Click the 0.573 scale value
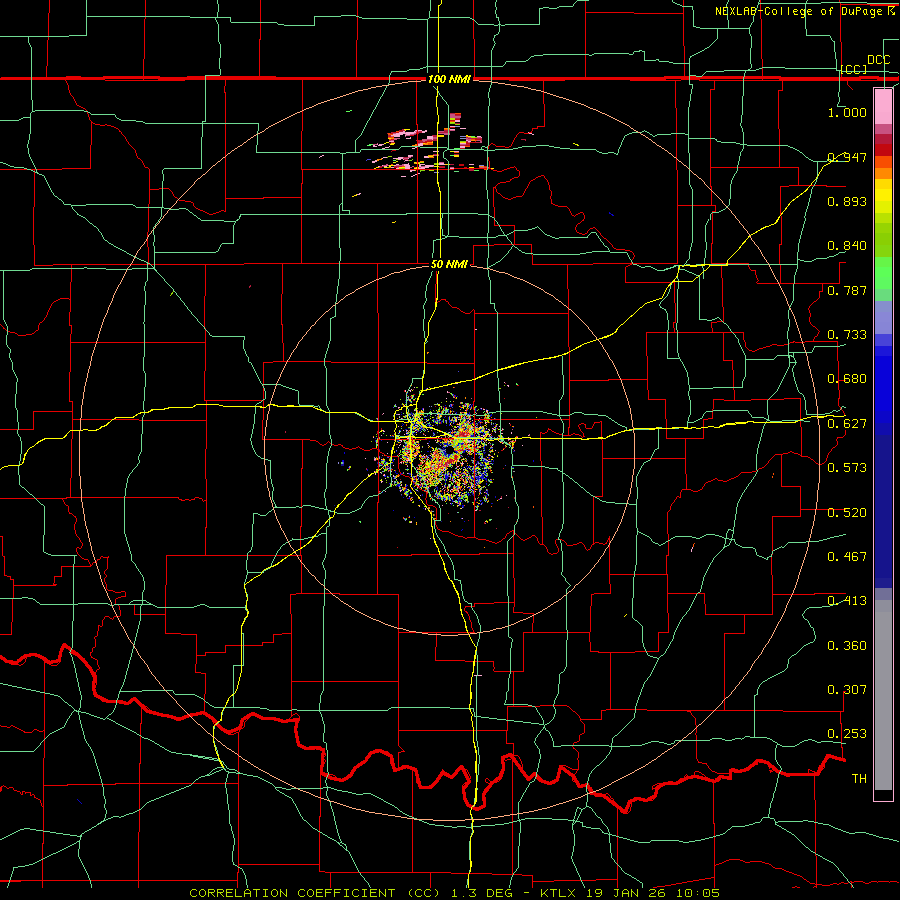The image size is (900, 900). pos(847,468)
